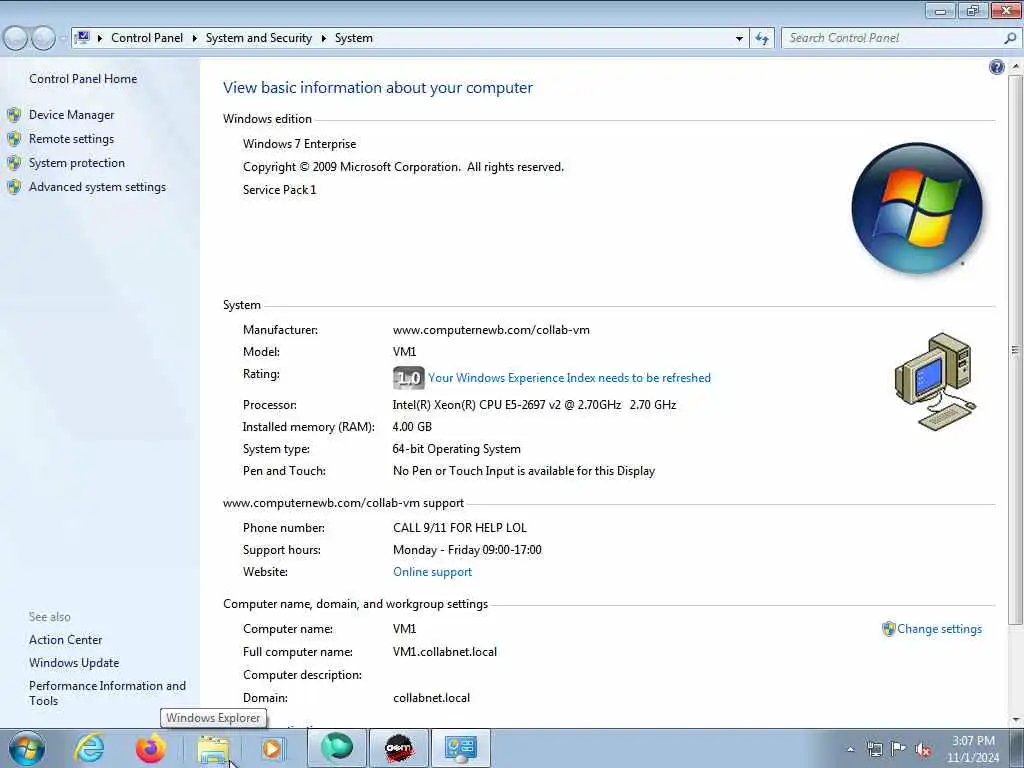Open the Online support website link

coord(432,572)
